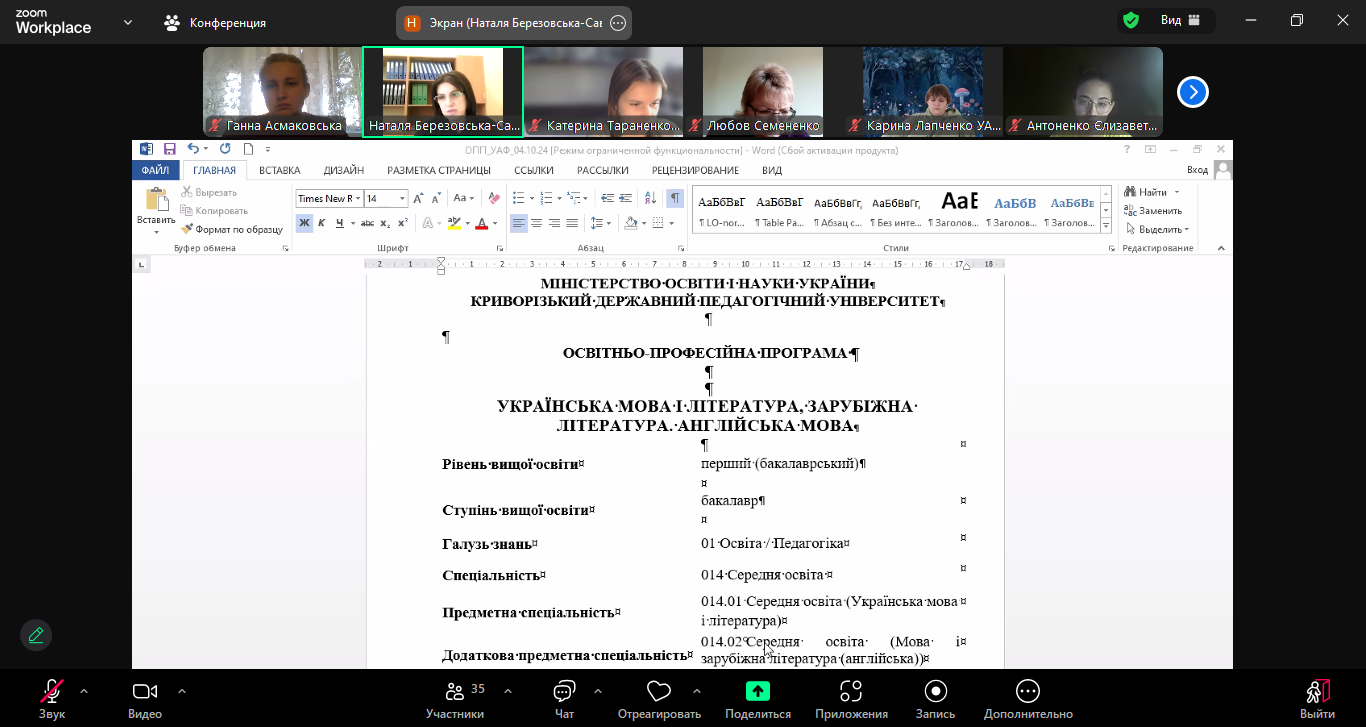This screenshot has height=727, width=1366.
Task: Switch to ССЫЛКИ ribbon tab
Action: [534, 171]
